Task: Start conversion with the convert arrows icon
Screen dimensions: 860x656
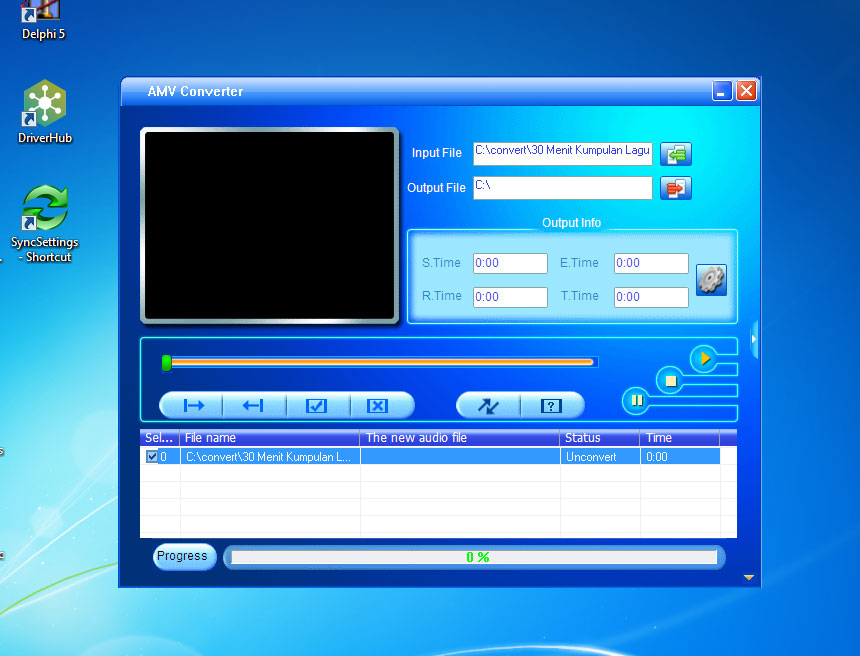Action: click(488, 405)
